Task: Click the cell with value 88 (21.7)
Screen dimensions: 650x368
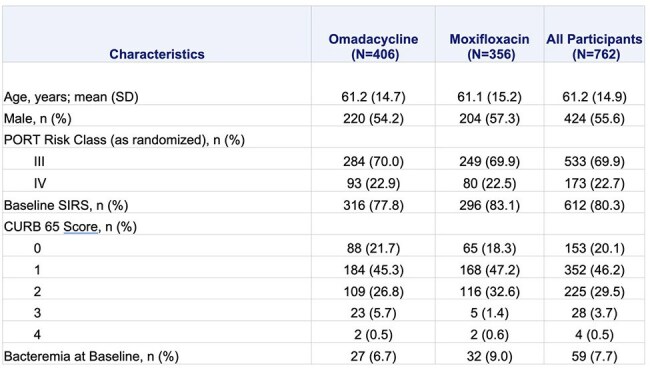Action: click(x=374, y=248)
